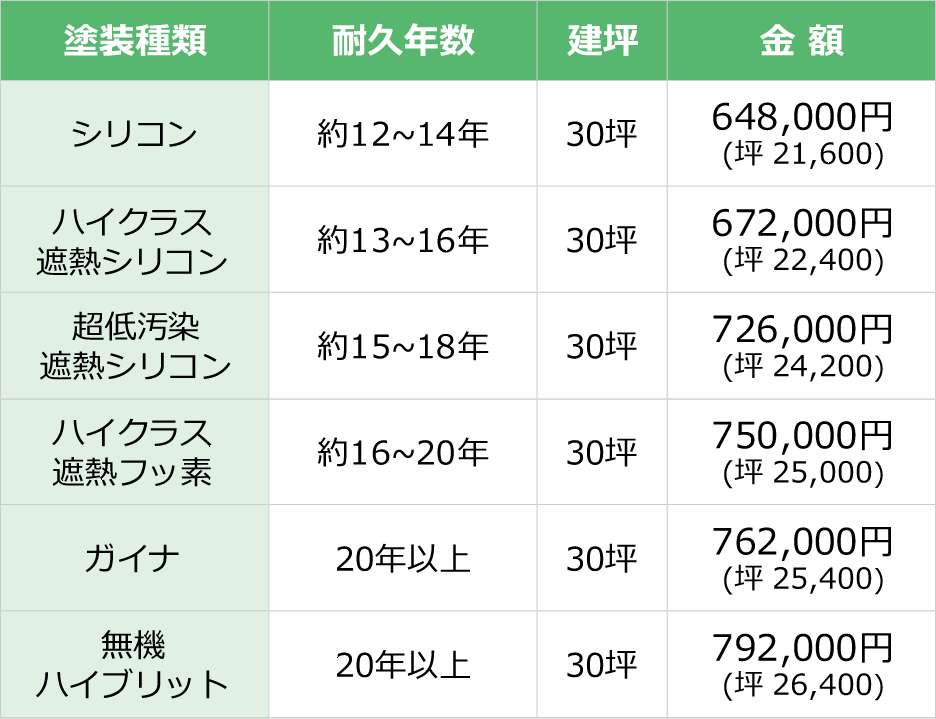Click the 耐久年数 column header

tap(403, 41)
